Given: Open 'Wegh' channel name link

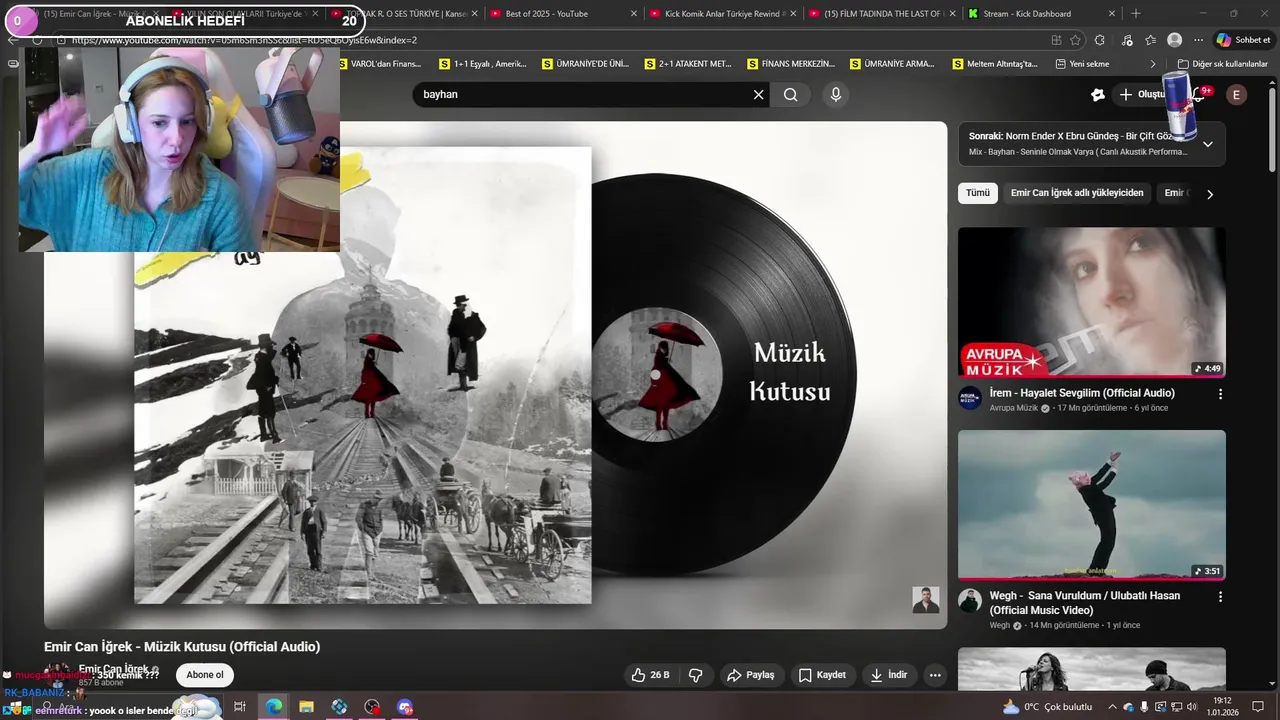Looking at the screenshot, I should click(1000, 625).
